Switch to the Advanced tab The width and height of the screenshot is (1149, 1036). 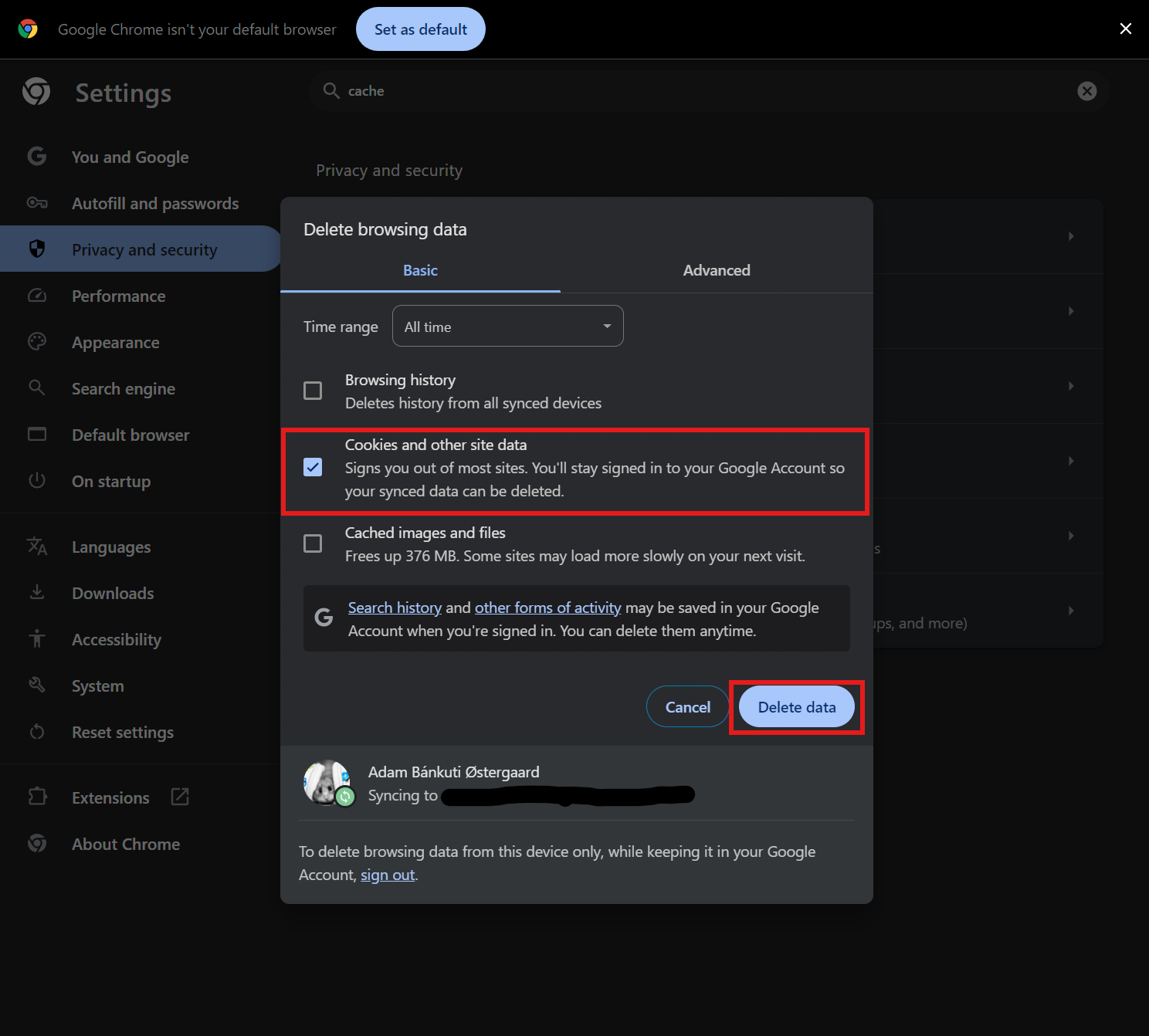click(x=717, y=270)
